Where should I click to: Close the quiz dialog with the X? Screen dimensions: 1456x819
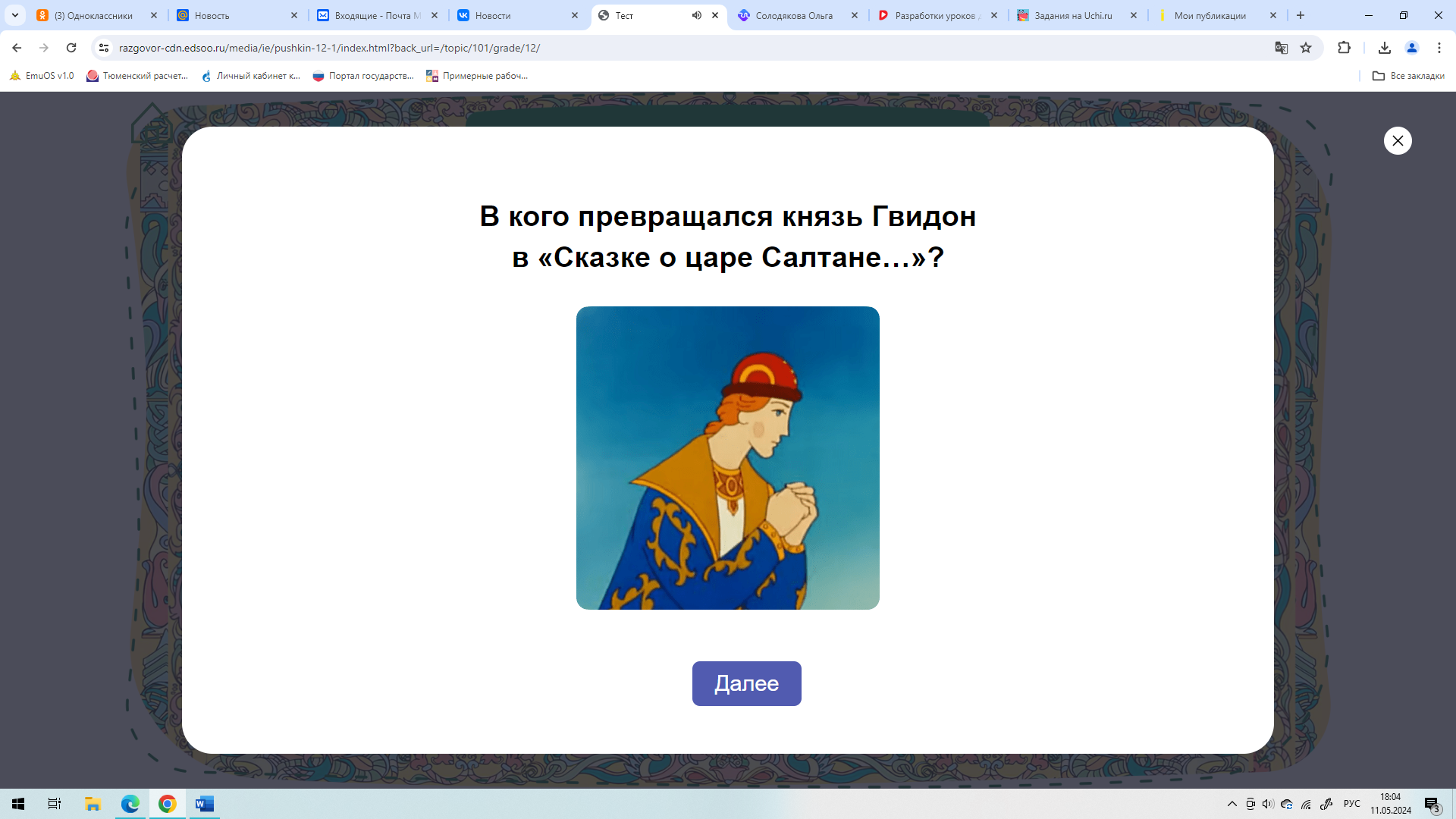1398,140
